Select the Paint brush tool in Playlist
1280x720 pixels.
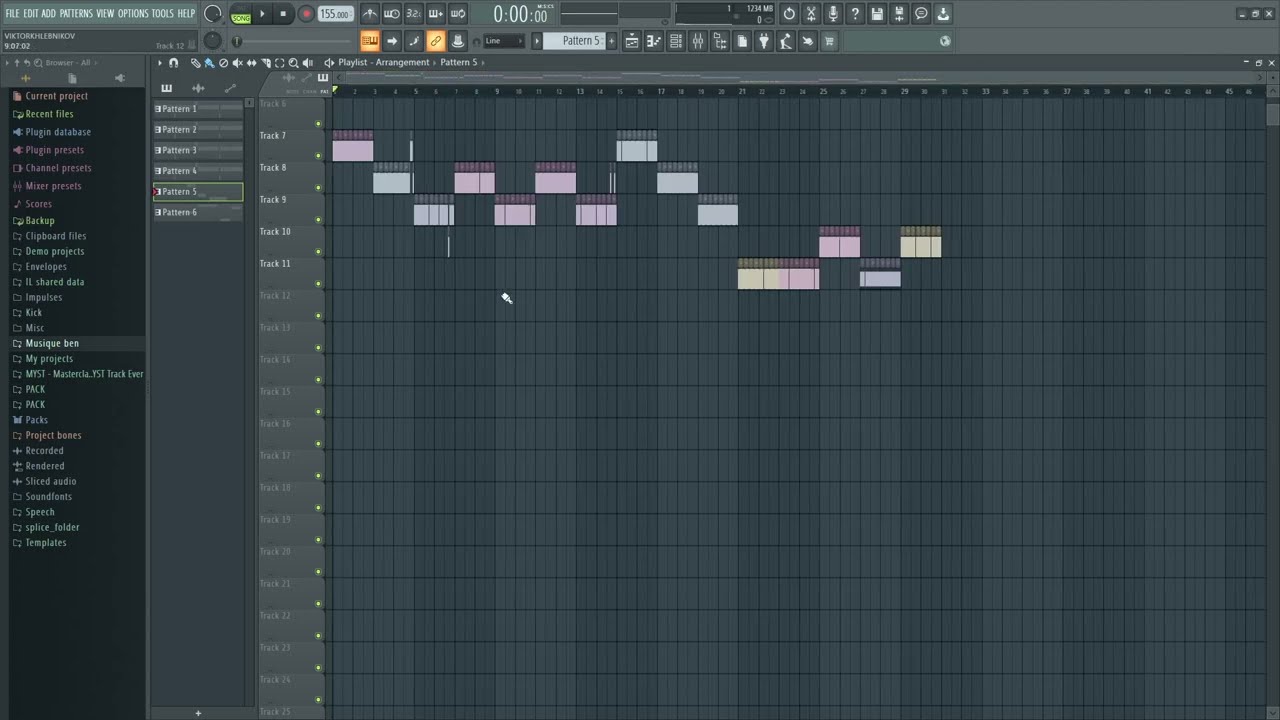point(209,63)
